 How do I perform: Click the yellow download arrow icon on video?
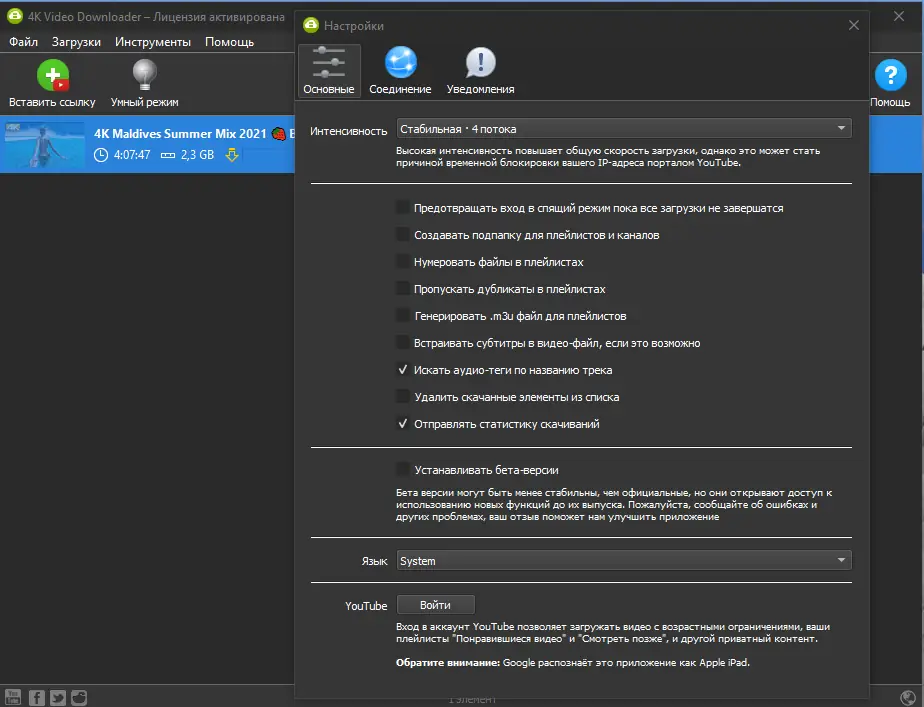point(232,155)
